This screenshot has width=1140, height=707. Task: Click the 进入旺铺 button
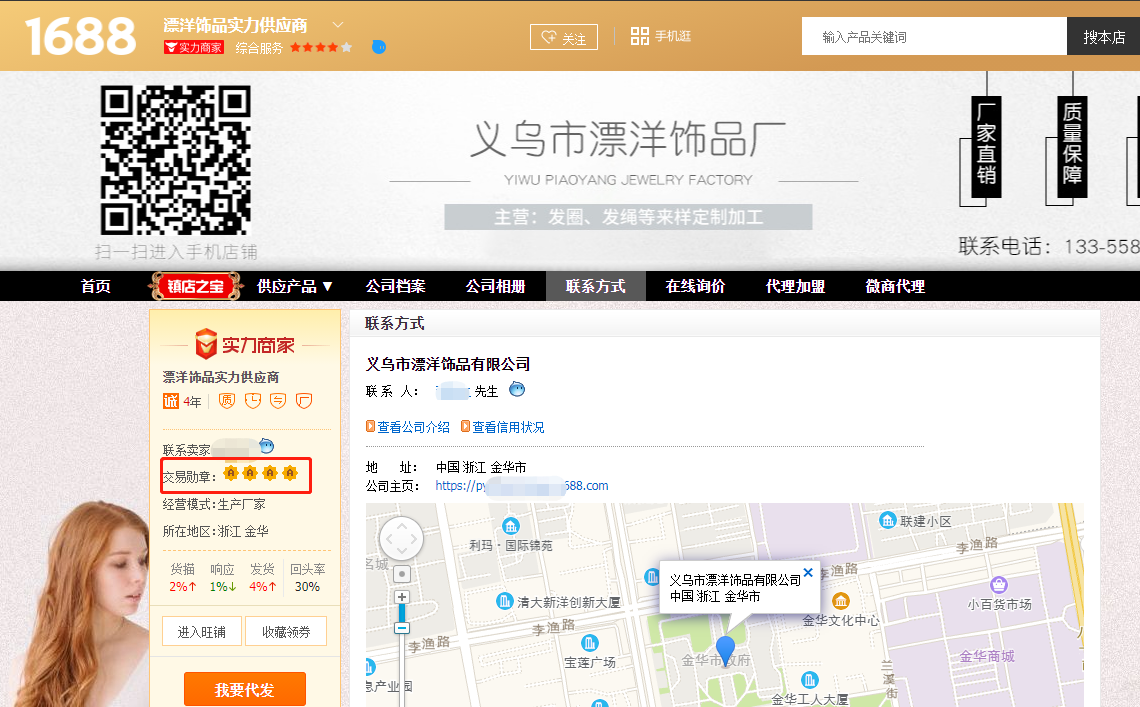point(201,631)
